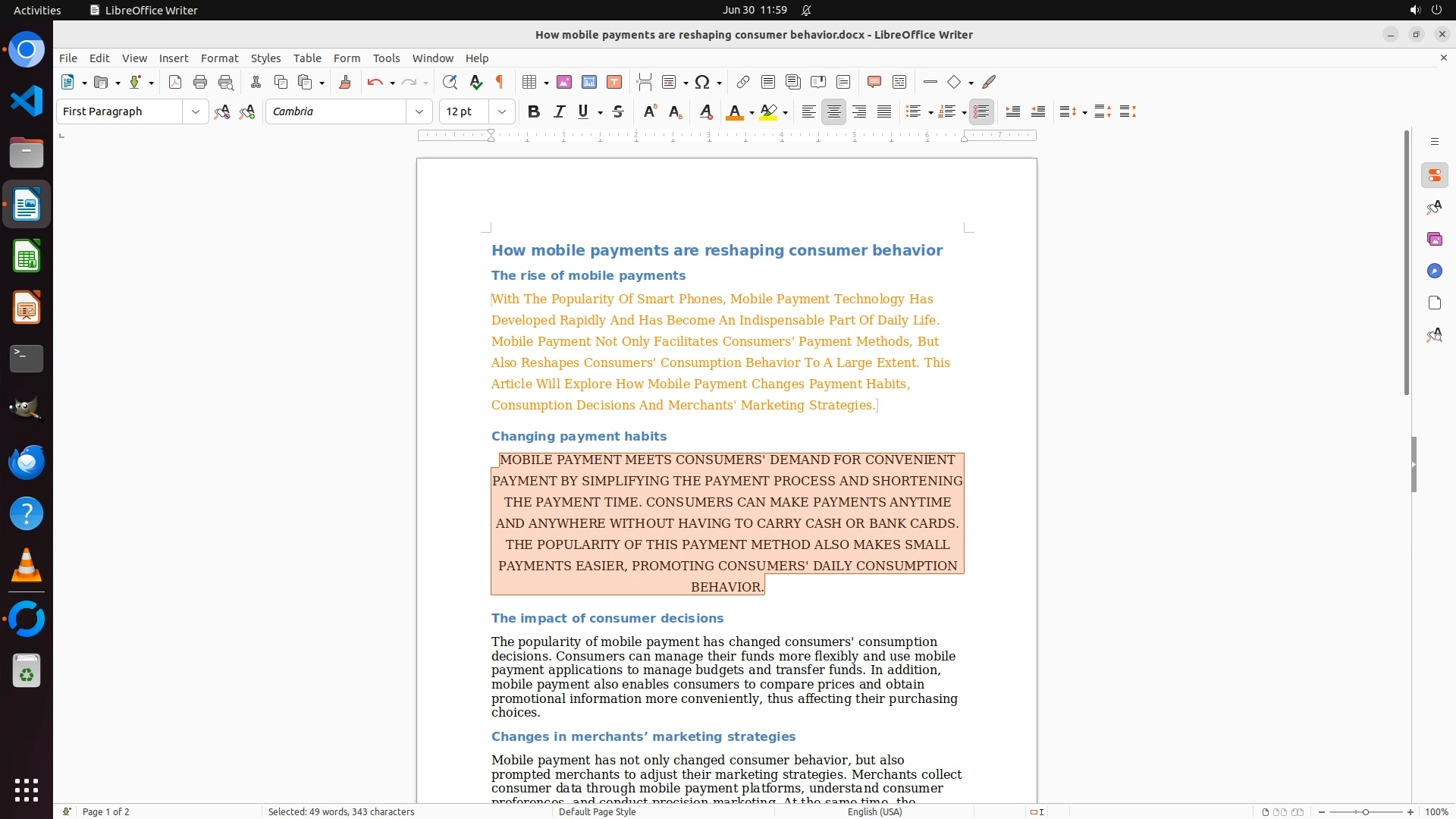This screenshot has width=1456, height=819.
Task: Open the Styles menu
Action: click(265, 58)
